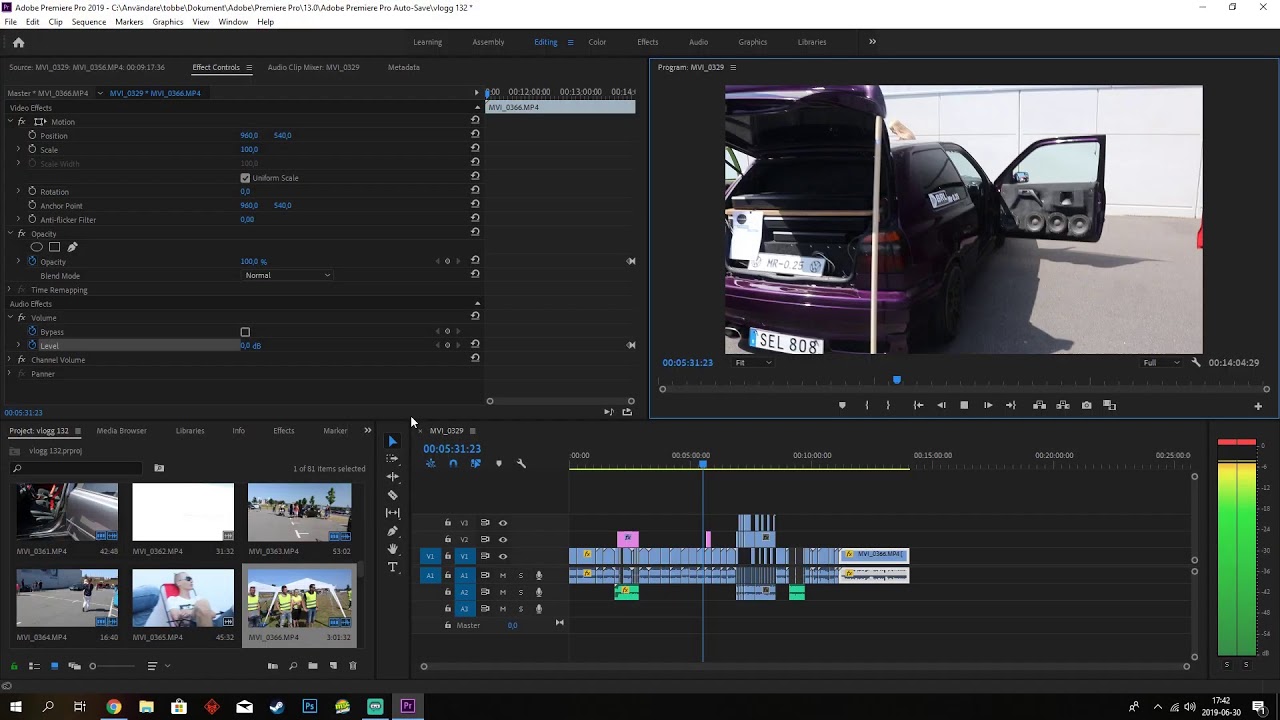The image size is (1280, 720).
Task: Select the Selection tool arrow
Action: [392, 441]
